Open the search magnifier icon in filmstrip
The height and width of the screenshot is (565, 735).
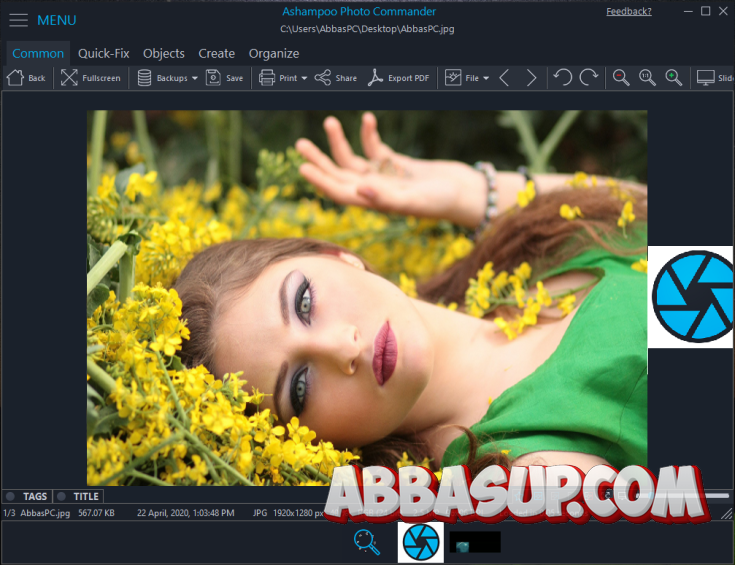click(366, 542)
